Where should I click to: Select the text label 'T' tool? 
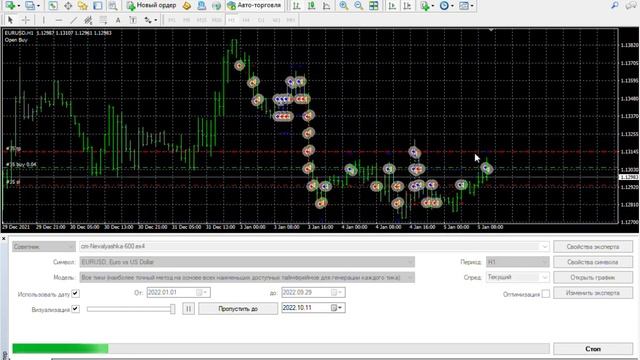coord(133,20)
